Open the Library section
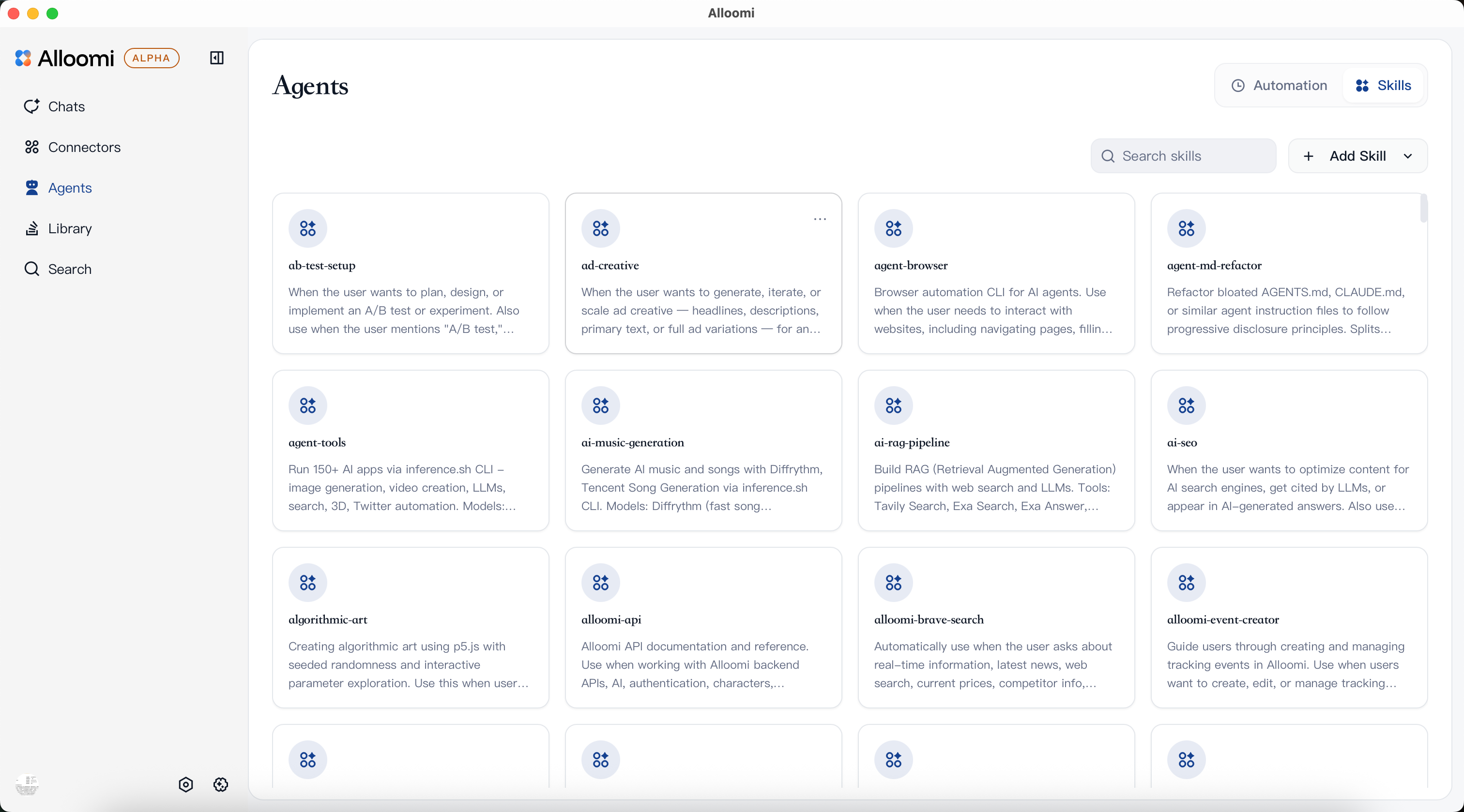1464x812 pixels. click(69, 228)
